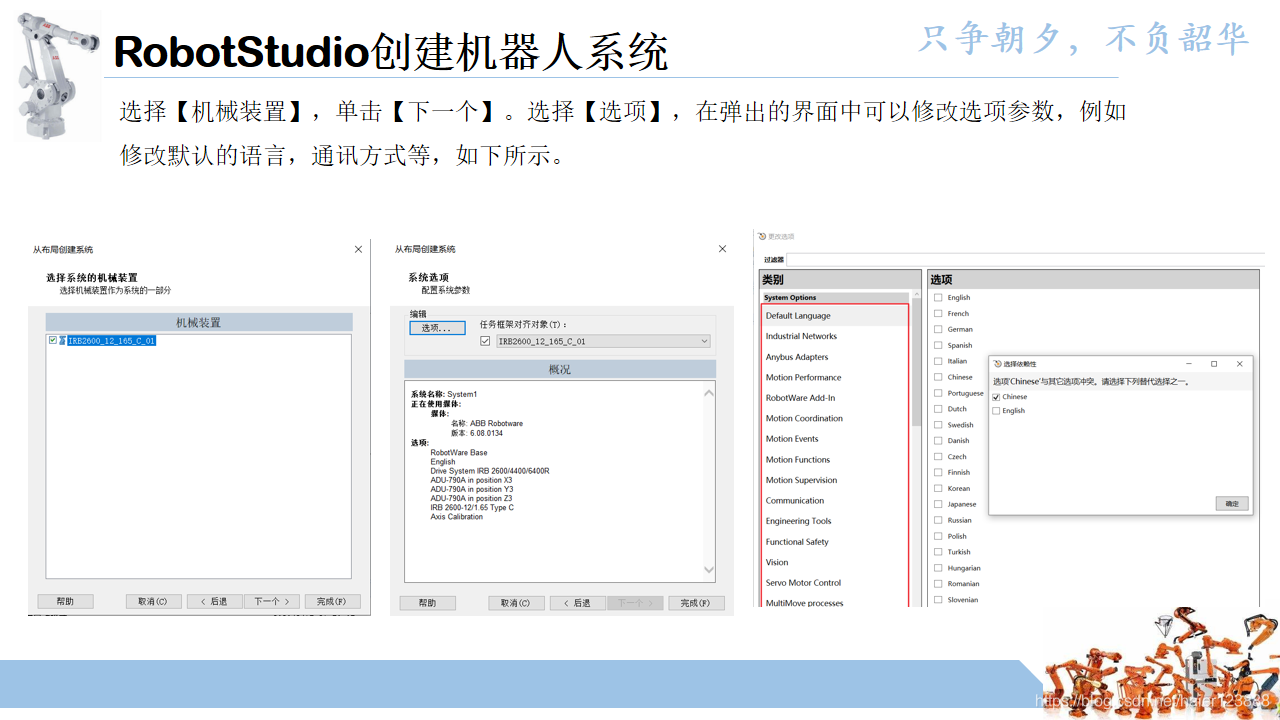Screen dimensions: 1280x720
Task: Click 确定 in the dependency dialog
Action: tap(1232, 504)
